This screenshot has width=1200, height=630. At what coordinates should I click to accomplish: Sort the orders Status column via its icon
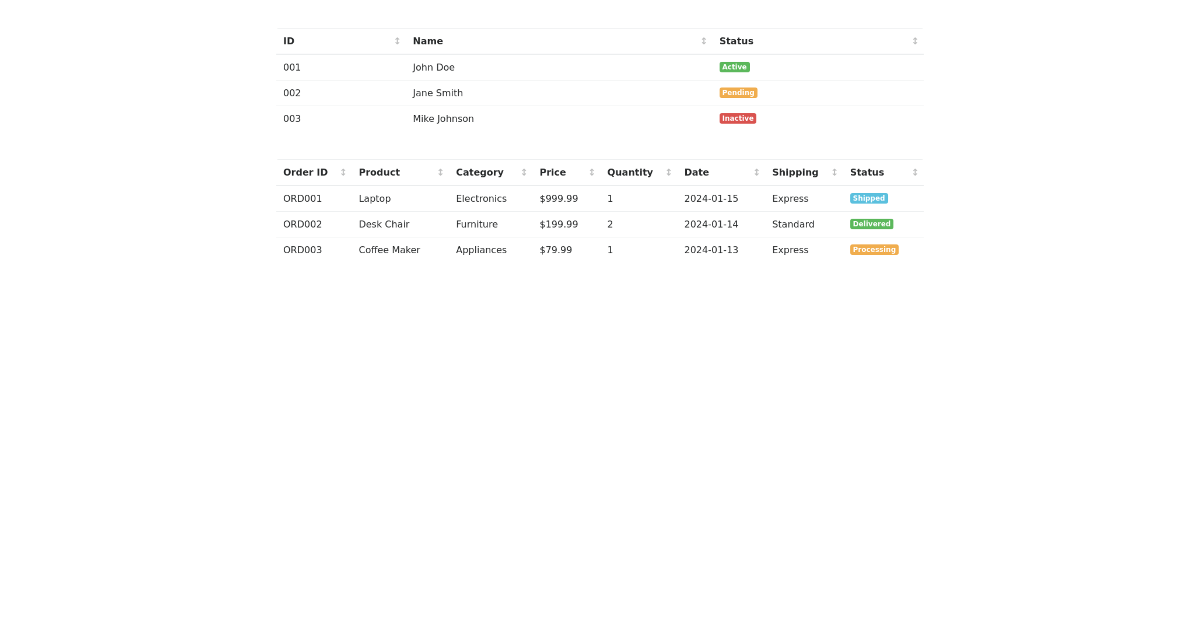tap(914, 172)
